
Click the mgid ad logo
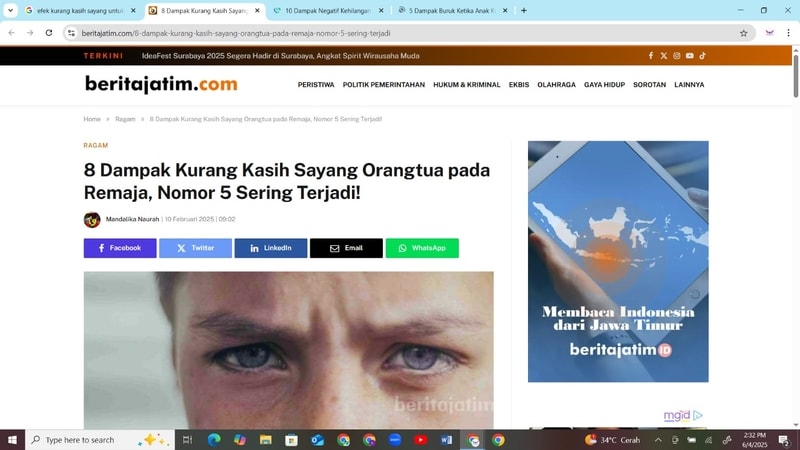(x=683, y=415)
